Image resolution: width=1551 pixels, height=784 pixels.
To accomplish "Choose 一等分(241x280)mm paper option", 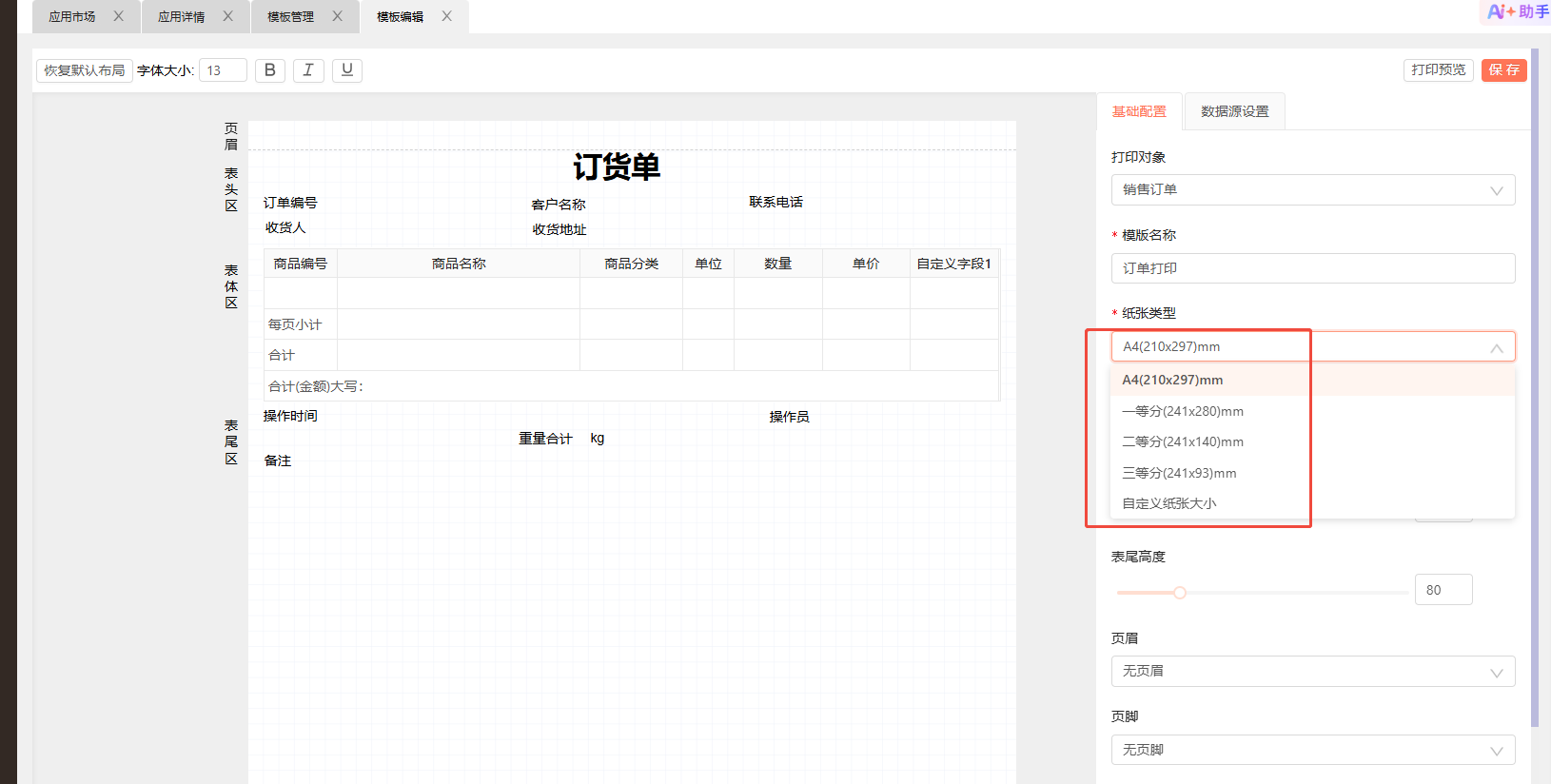I will pyautogui.click(x=1312, y=411).
